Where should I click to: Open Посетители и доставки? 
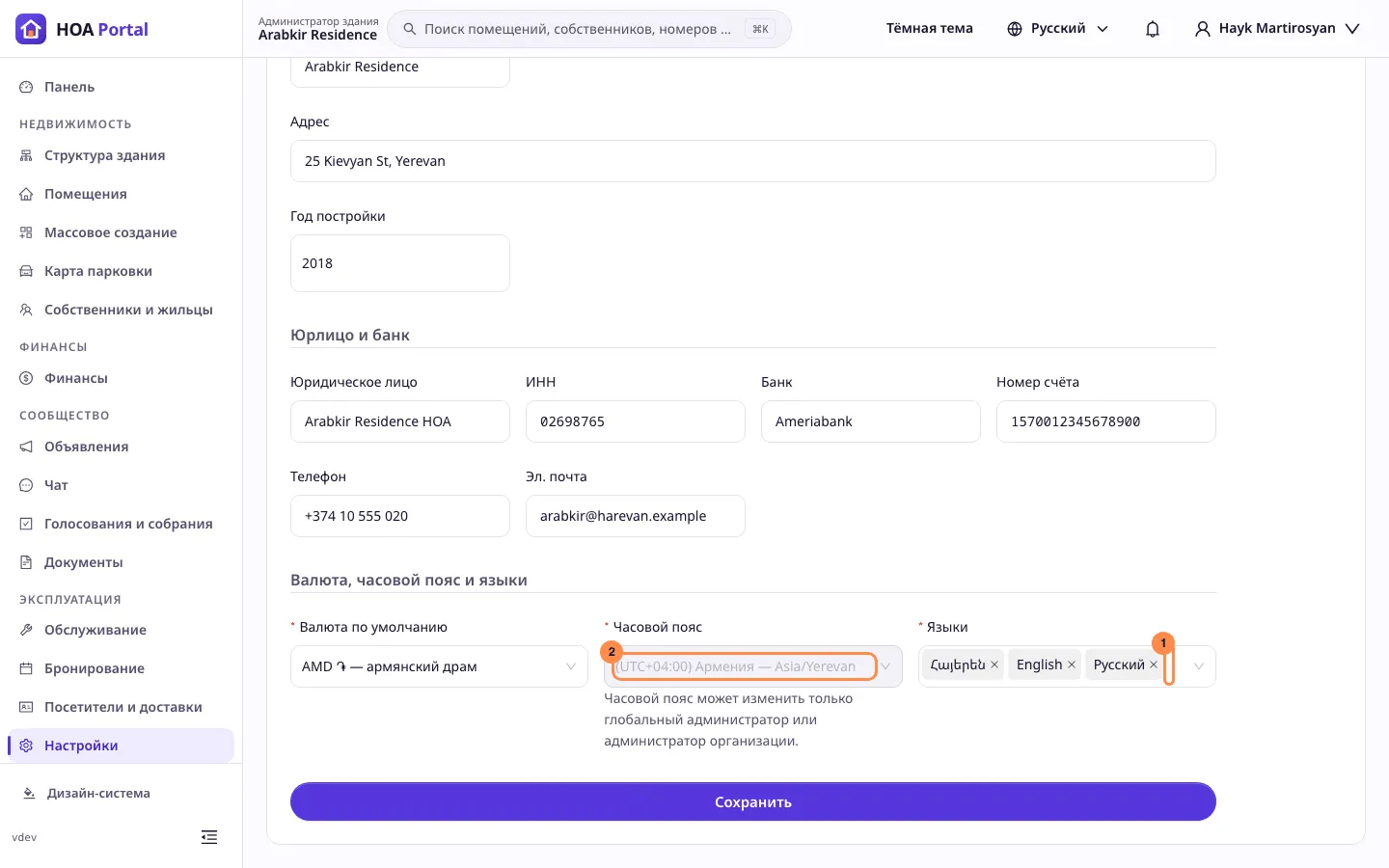click(121, 707)
